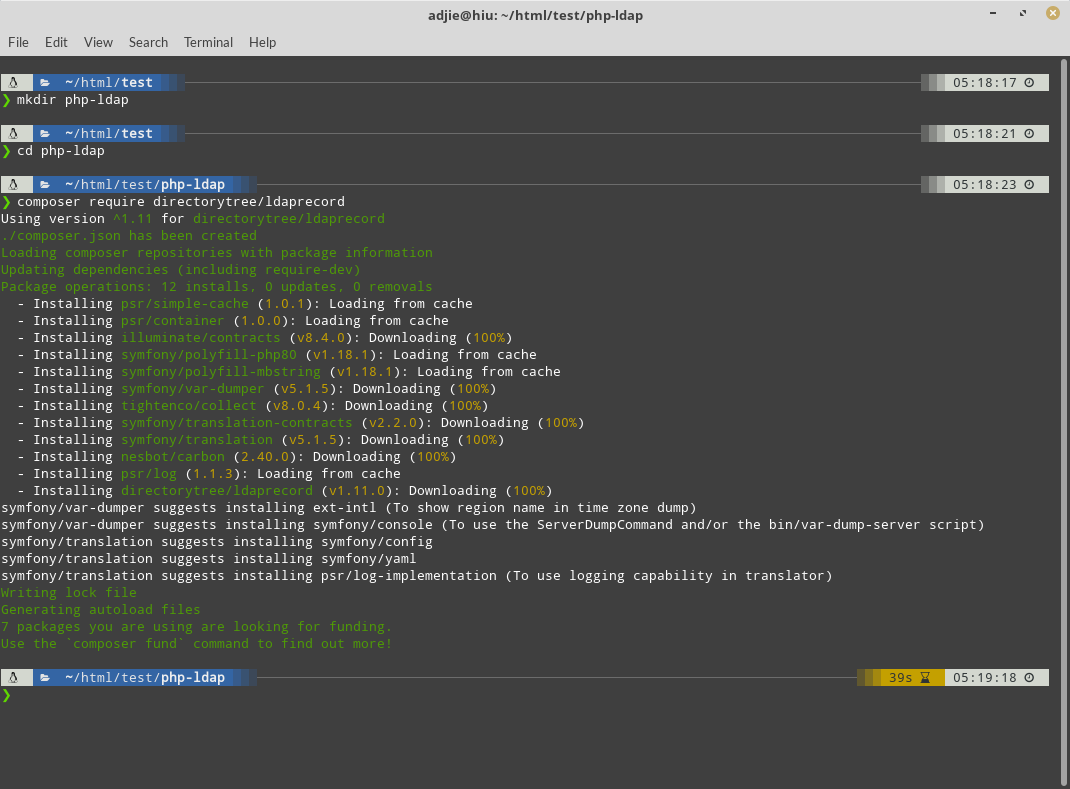This screenshot has height=789, width=1070.
Task: Open the Edit menu
Action: (x=56, y=42)
